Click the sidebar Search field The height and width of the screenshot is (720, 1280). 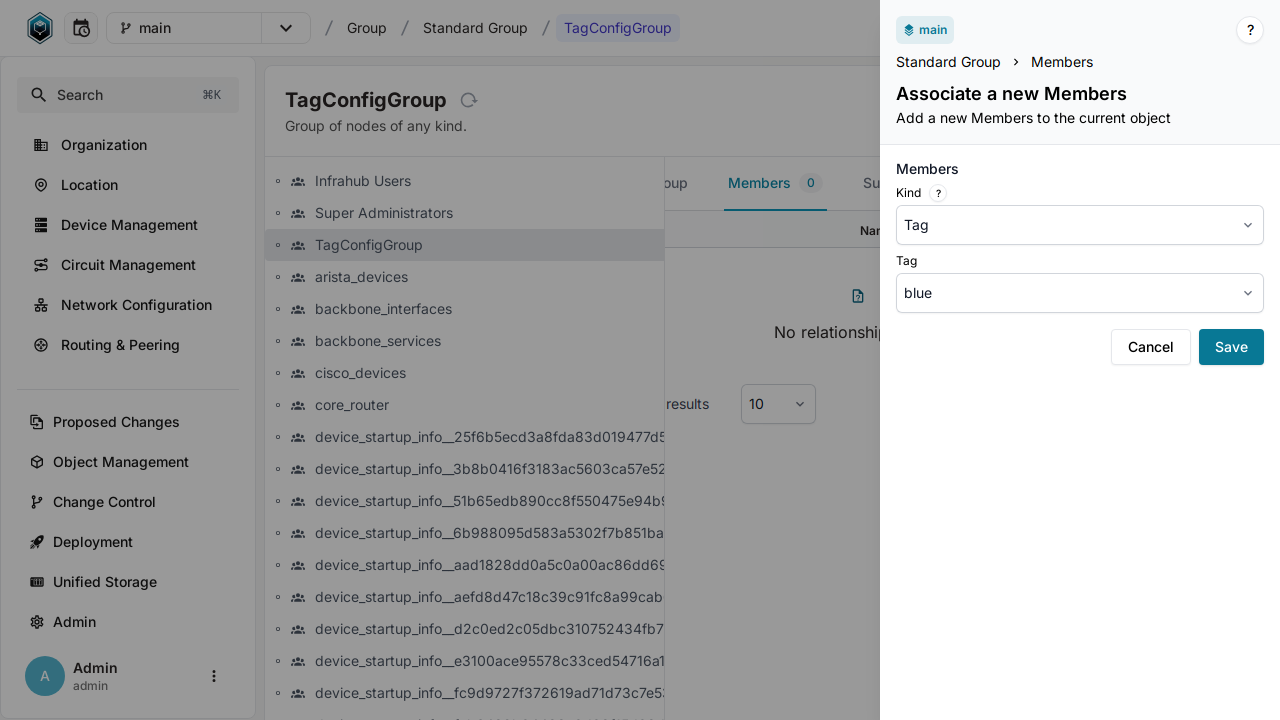[128, 95]
